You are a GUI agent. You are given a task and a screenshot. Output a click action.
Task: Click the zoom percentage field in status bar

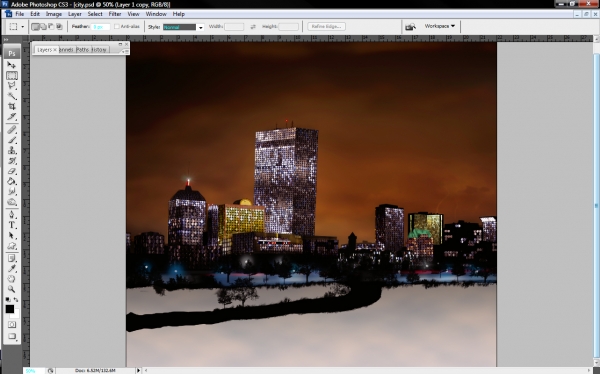[x=33, y=371]
